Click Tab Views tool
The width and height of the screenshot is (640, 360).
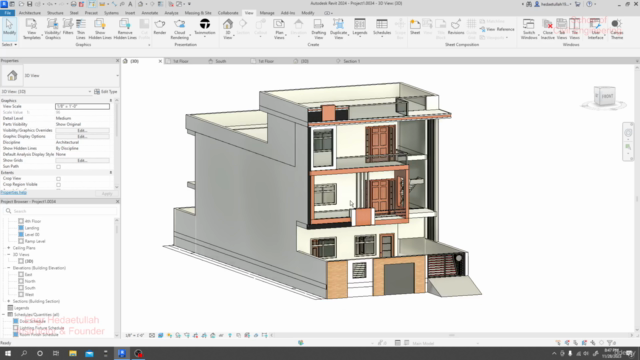pos(562,29)
